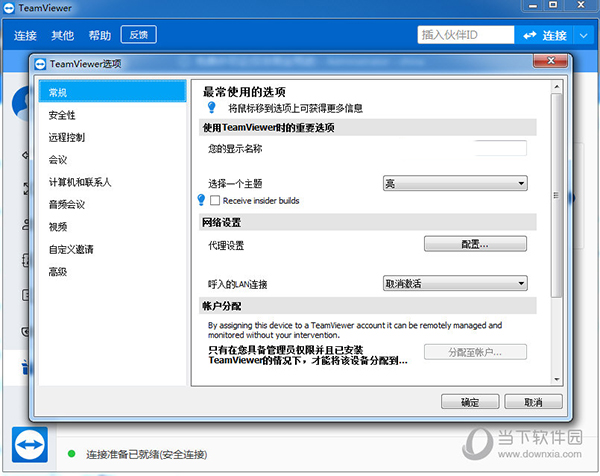Focus the 插入伙伴ID input field
The height and width of the screenshot is (476, 600).
[x=465, y=35]
